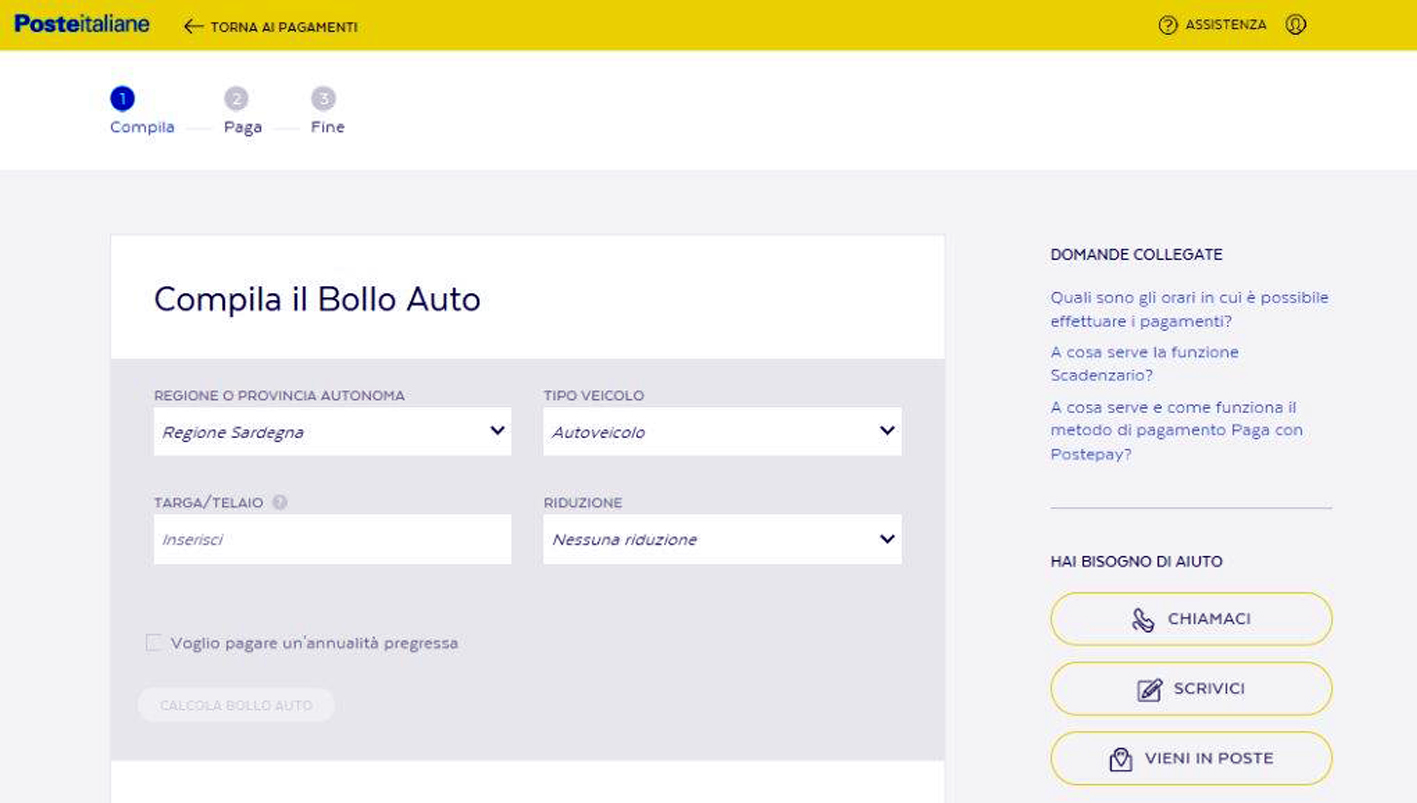Expand the Tipo Veicolo dropdown
Image resolution: width=1417 pixels, height=803 pixels.
click(721, 432)
